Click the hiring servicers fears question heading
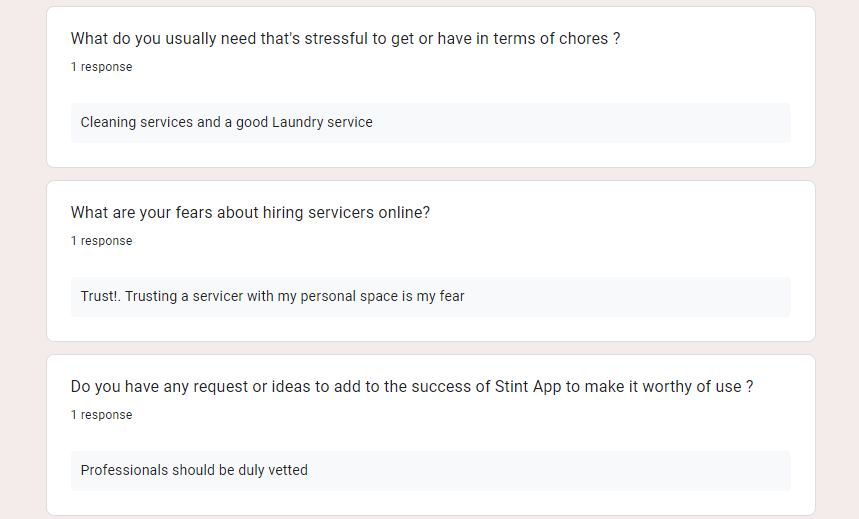This screenshot has width=859, height=519. click(x=250, y=213)
